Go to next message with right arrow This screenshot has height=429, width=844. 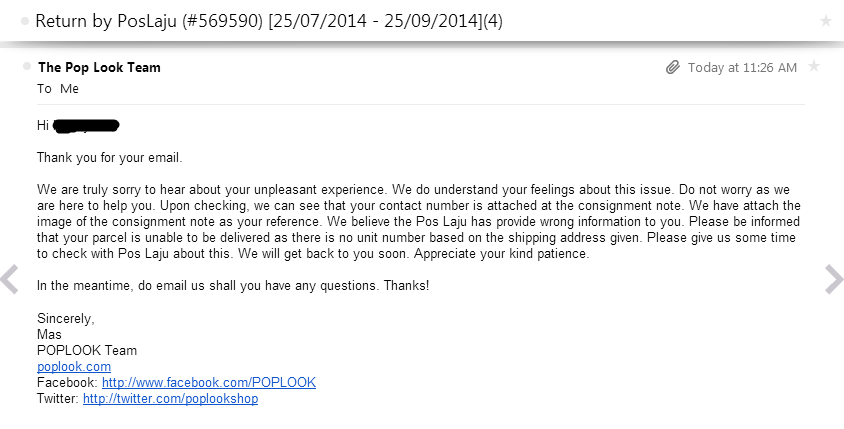[834, 279]
